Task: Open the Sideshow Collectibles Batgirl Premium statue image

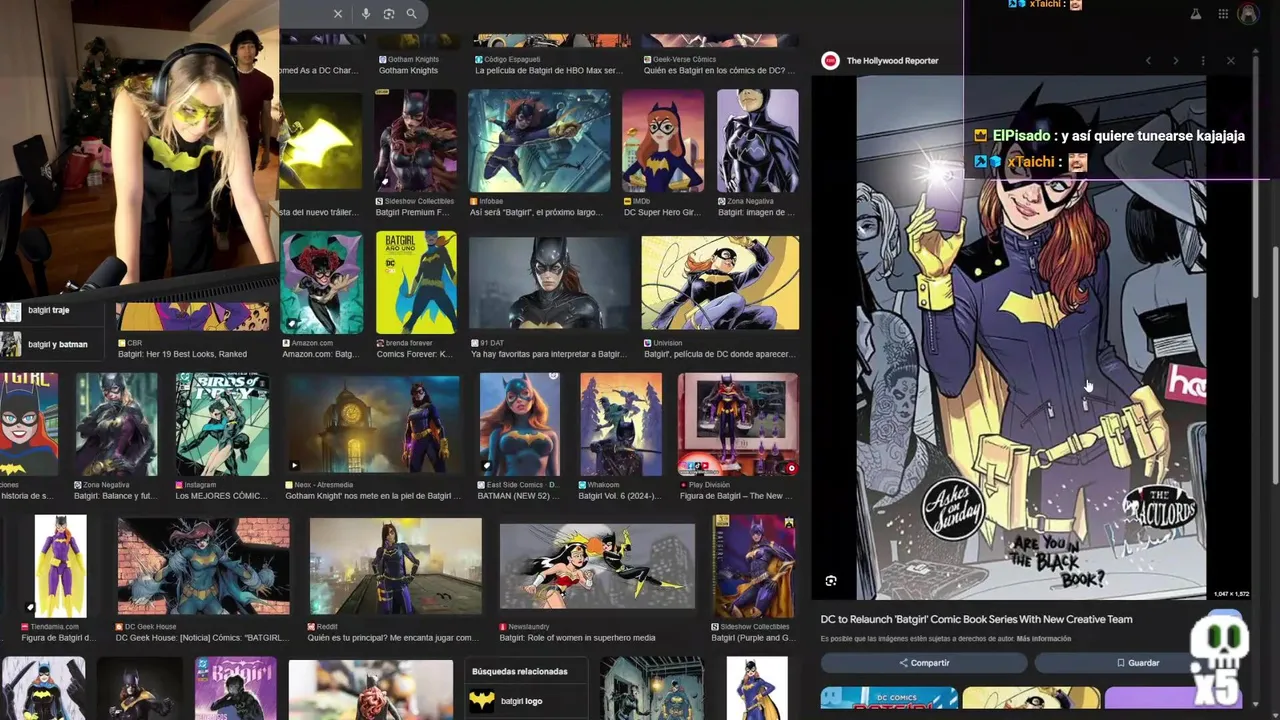Action: (415, 141)
